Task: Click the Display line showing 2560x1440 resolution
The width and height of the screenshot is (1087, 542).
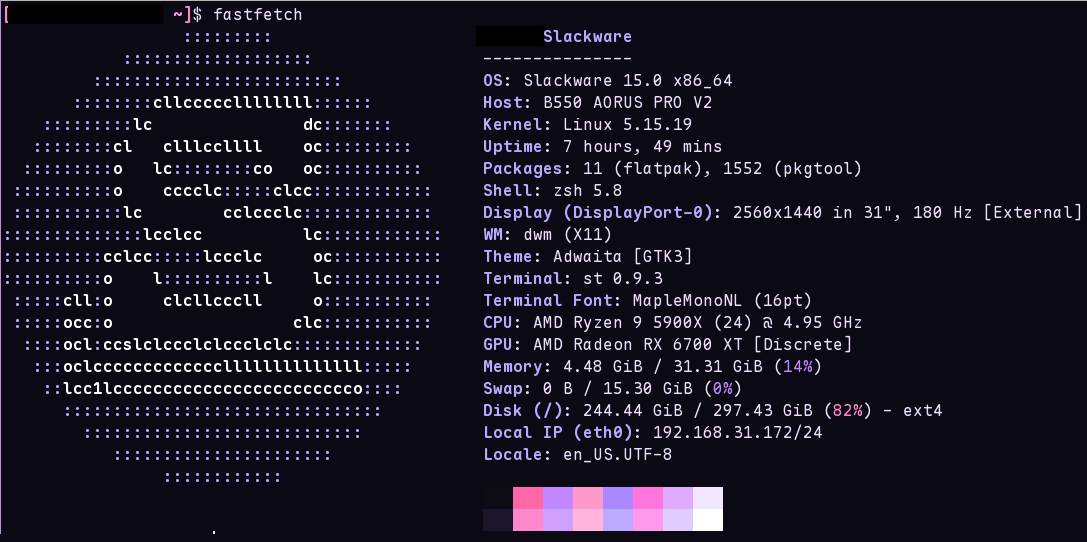Action: [x=782, y=212]
